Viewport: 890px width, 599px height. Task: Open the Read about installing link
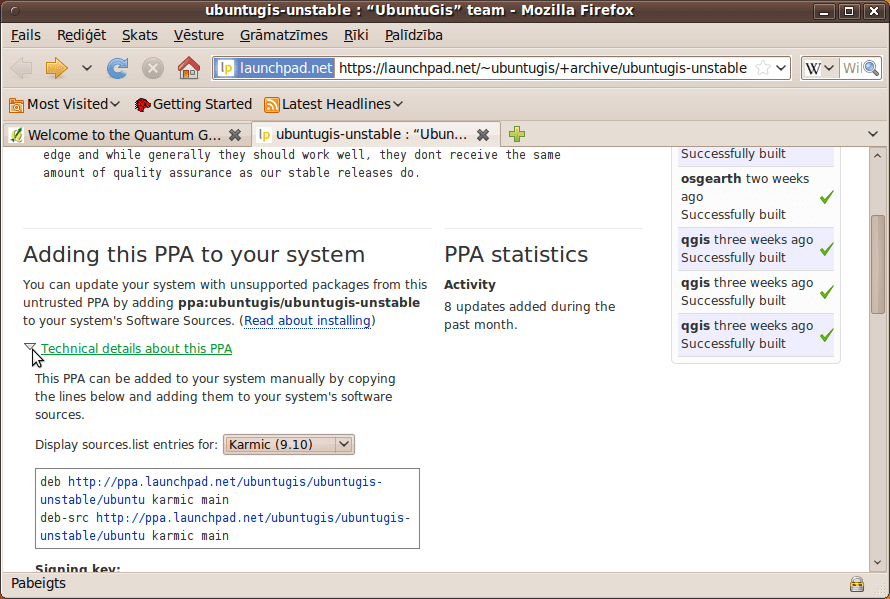(x=307, y=321)
